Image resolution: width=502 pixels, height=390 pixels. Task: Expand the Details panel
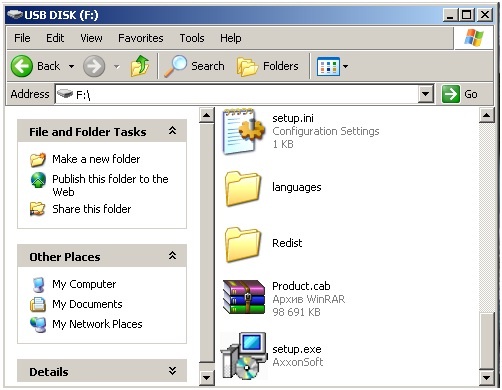[x=172, y=371]
